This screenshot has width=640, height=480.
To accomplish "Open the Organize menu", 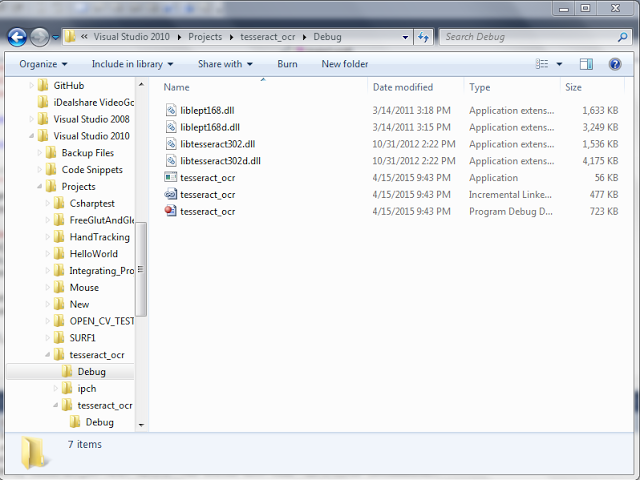I will coord(43,64).
